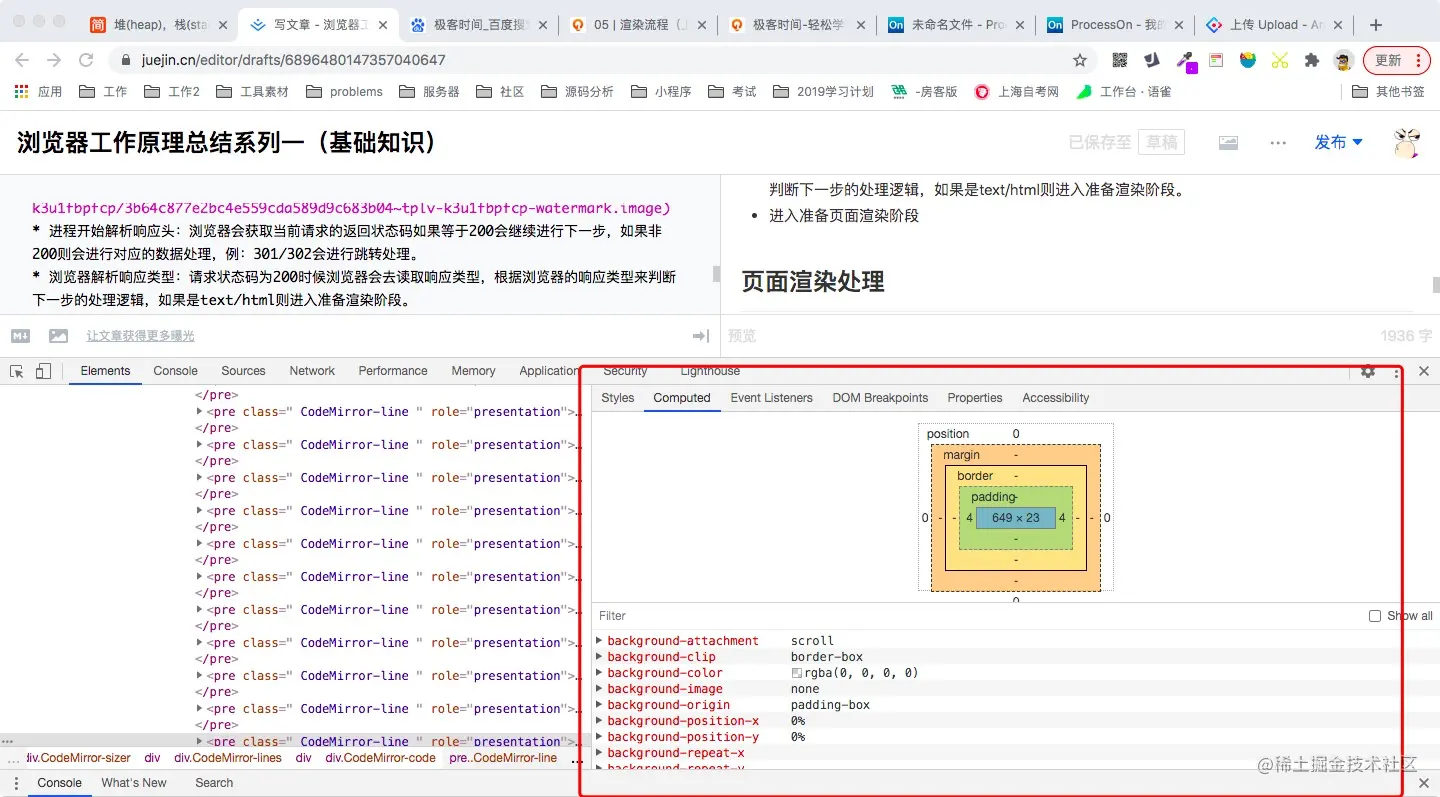1440x797 pixels.
Task: Click the address bar URL
Action: click(293, 60)
